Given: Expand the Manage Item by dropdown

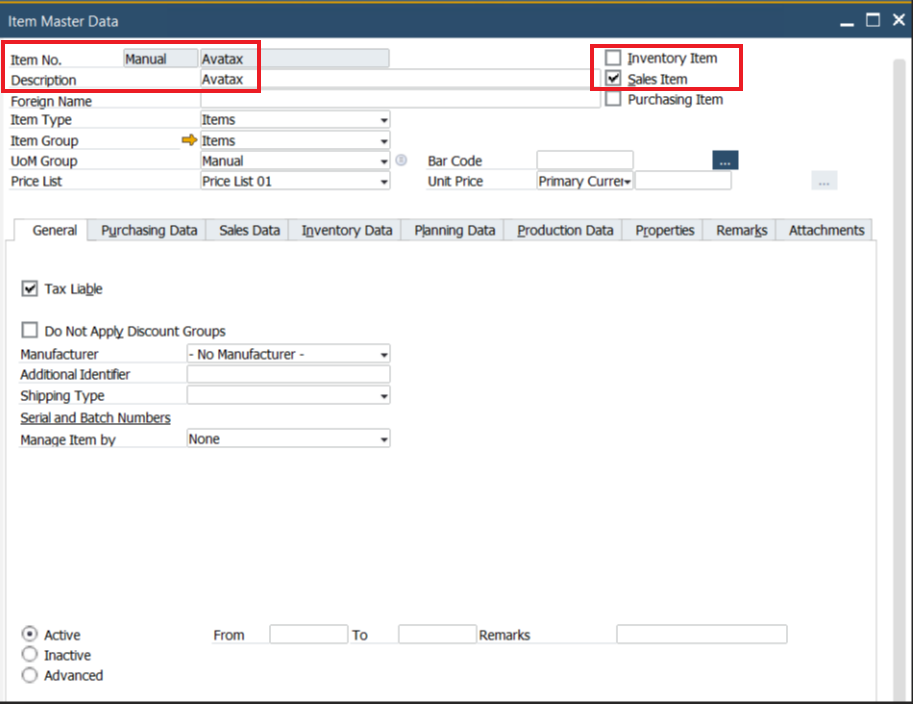Looking at the screenshot, I should point(288,438).
